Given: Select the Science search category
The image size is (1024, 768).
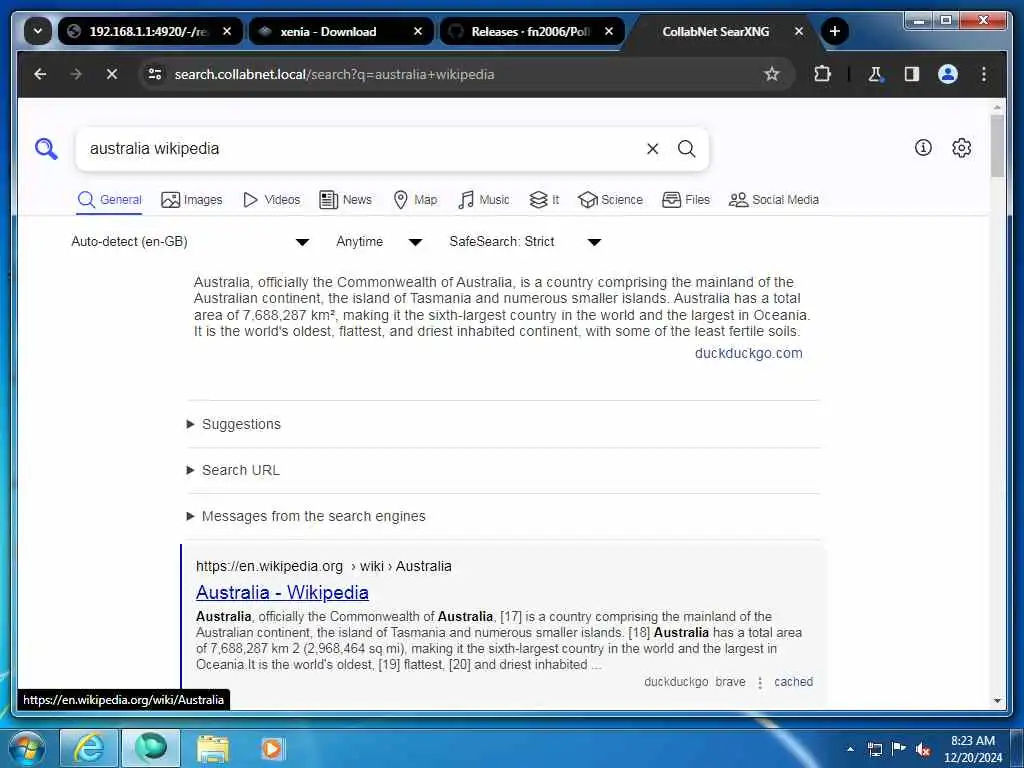Looking at the screenshot, I should [x=610, y=200].
